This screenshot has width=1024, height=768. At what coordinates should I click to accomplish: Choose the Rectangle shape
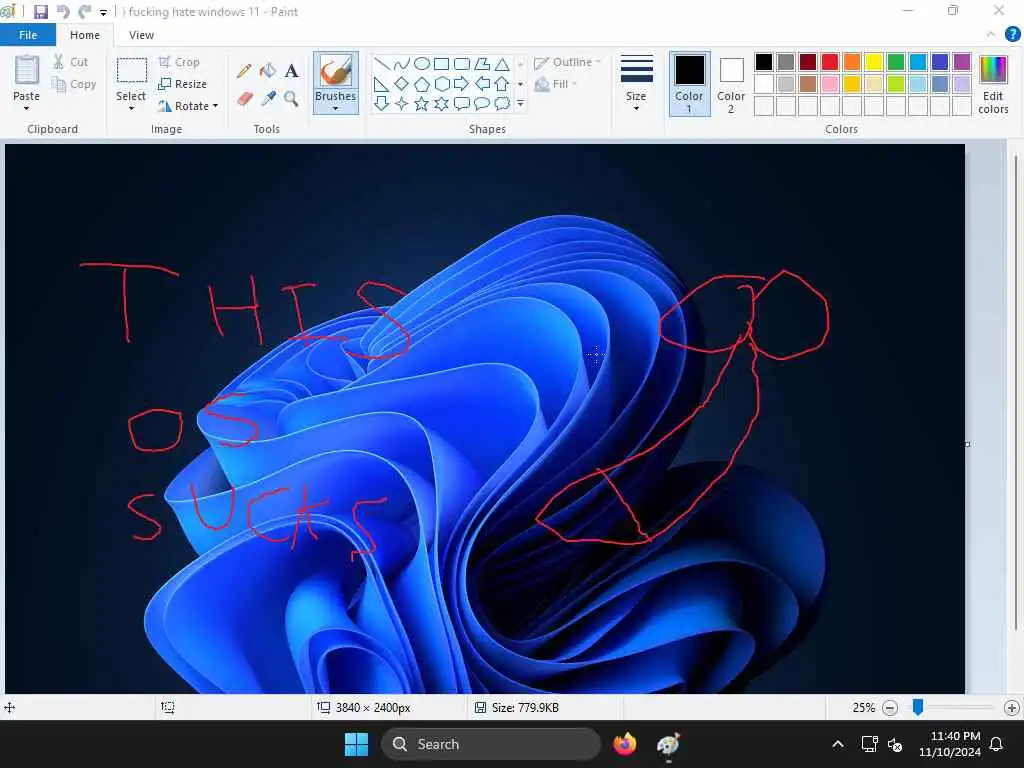(441, 64)
